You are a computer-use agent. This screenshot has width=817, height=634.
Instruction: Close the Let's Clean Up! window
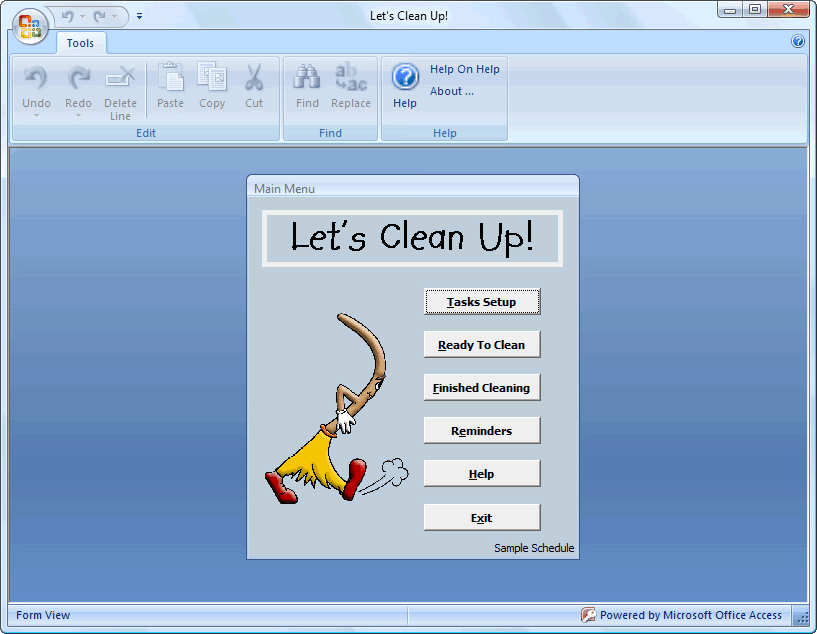coord(789,9)
